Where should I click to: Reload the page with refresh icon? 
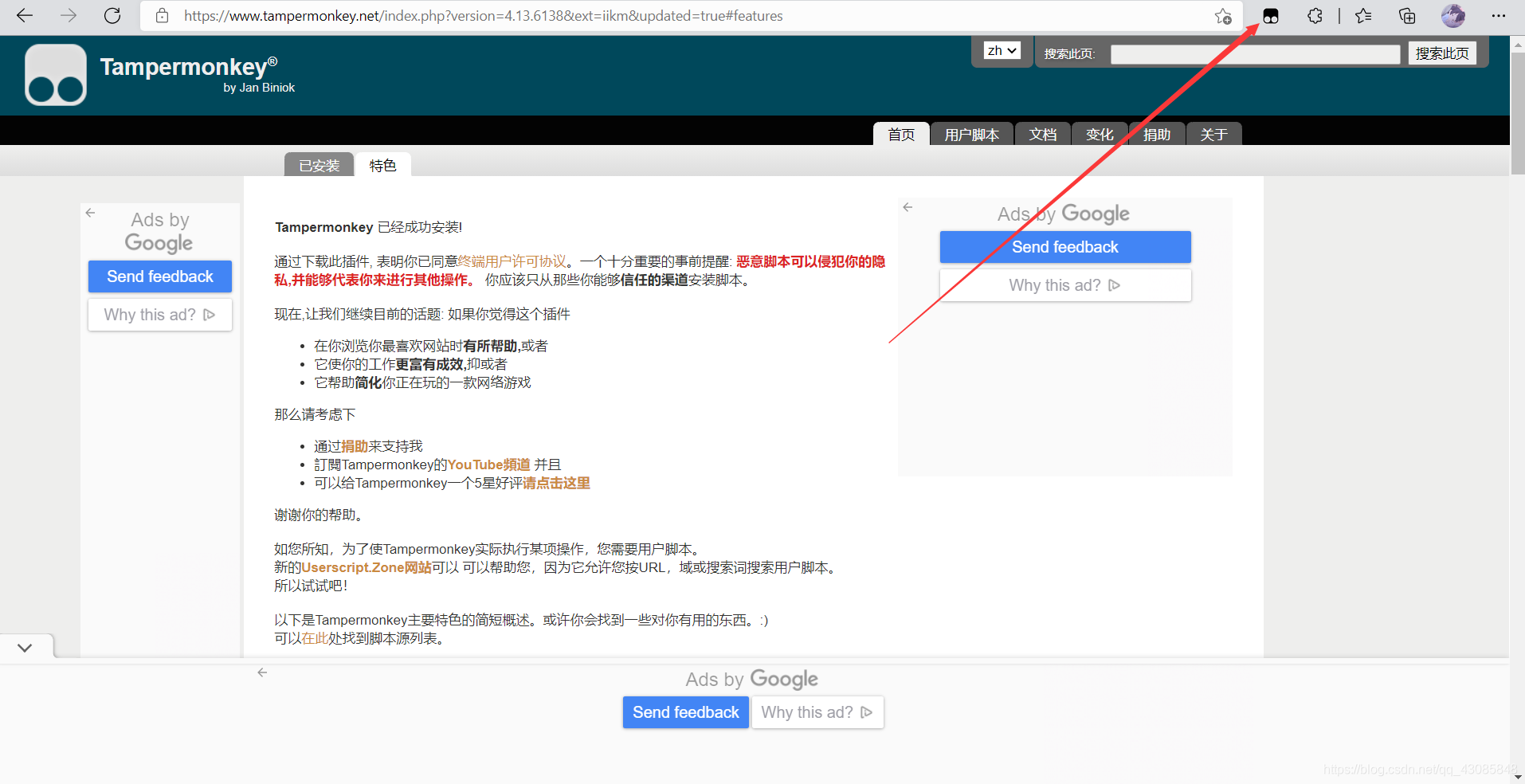pyautogui.click(x=112, y=15)
